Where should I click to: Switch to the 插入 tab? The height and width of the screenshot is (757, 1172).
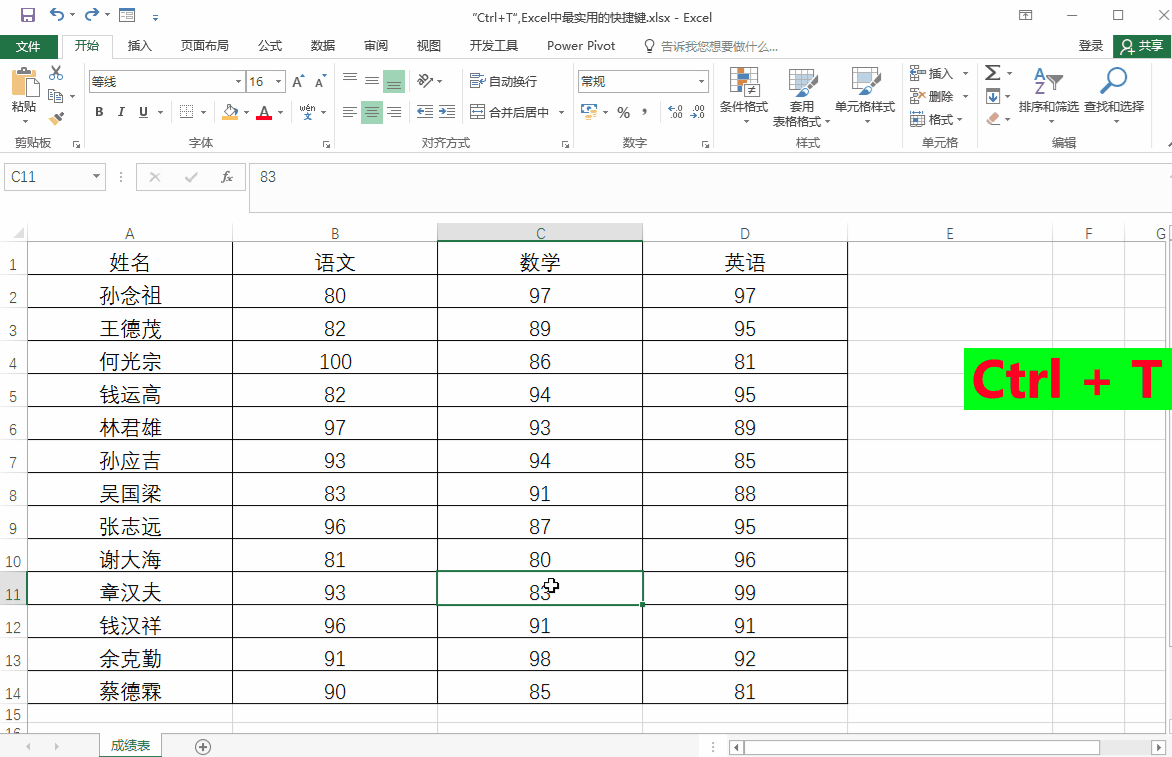coord(139,46)
